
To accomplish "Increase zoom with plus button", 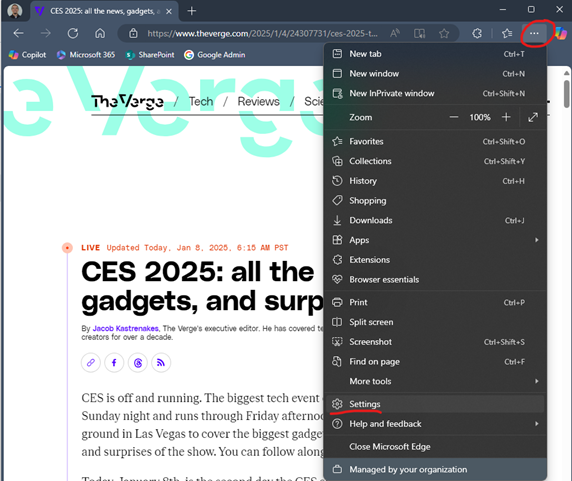I will pos(506,117).
